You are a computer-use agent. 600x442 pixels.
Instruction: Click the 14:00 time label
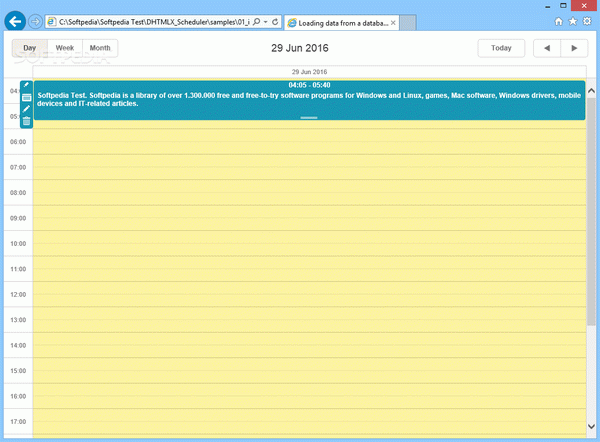pyautogui.click(x=18, y=346)
